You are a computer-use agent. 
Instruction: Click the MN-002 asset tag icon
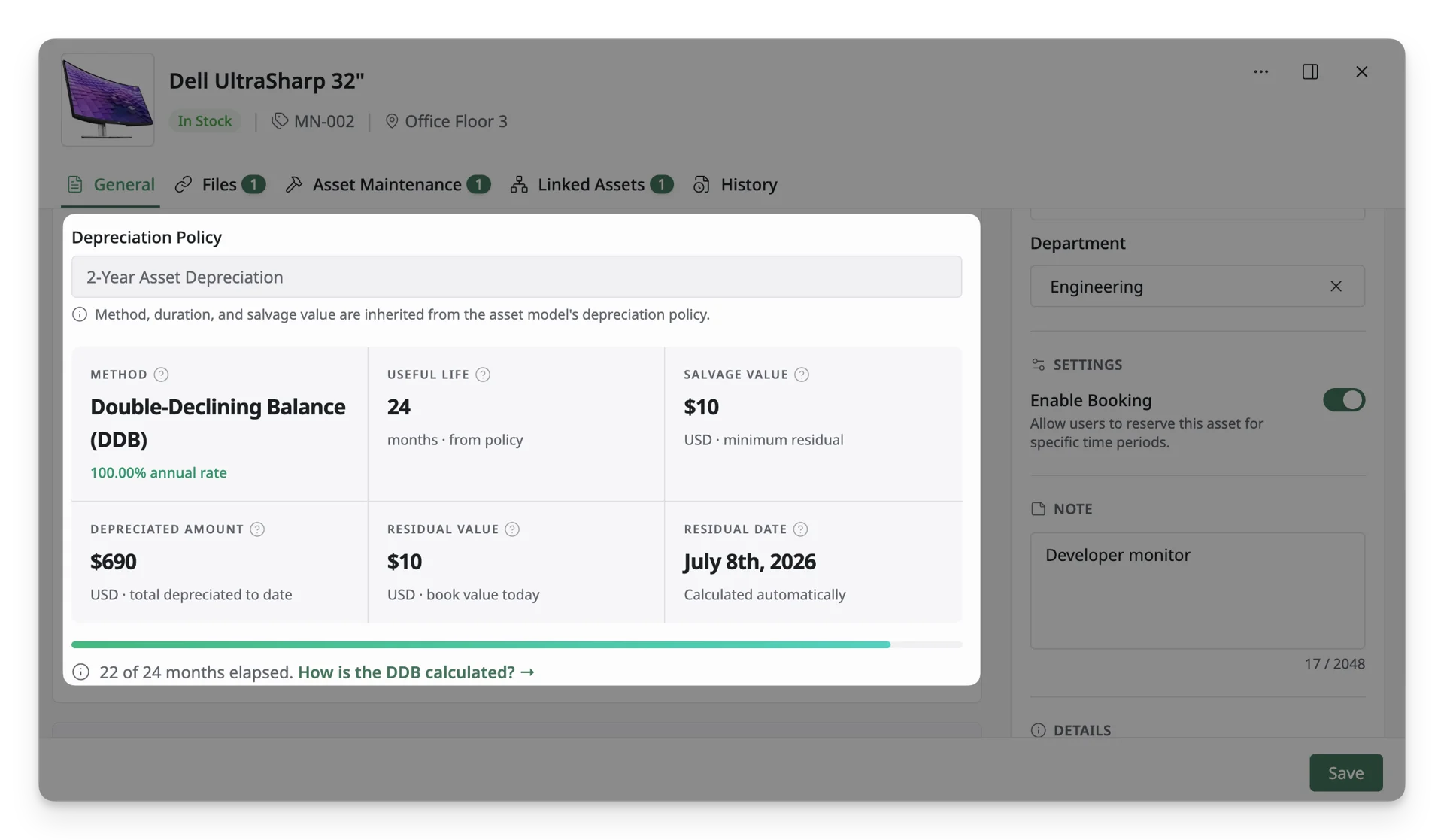pos(280,121)
